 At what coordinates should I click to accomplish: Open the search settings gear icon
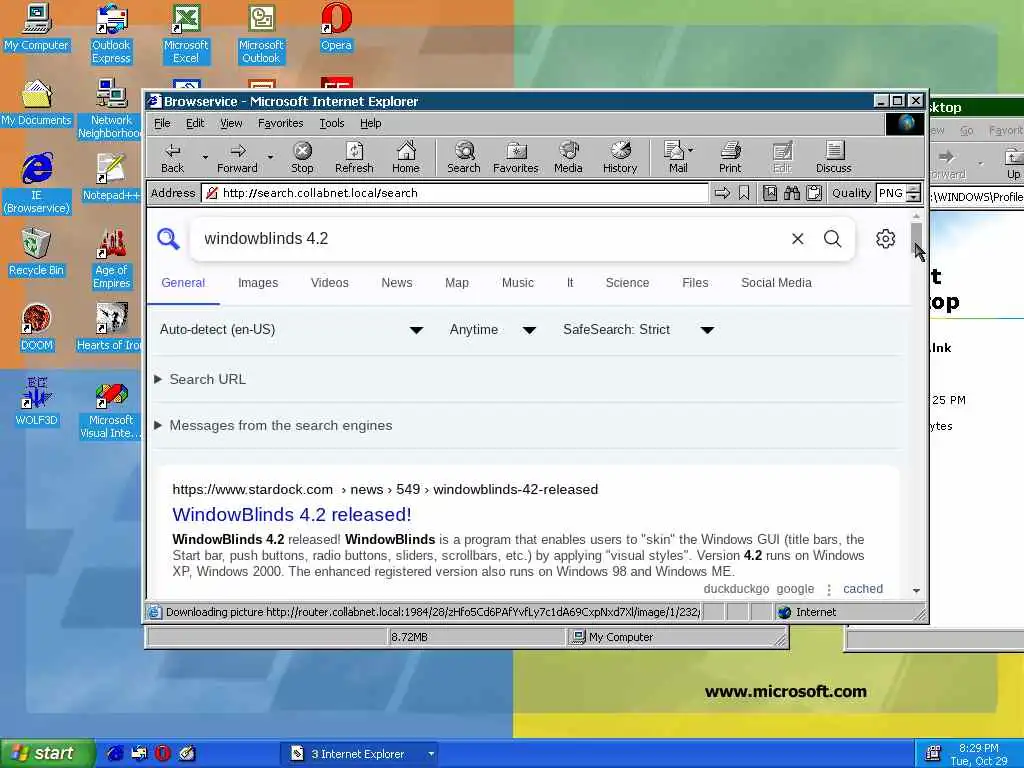click(886, 239)
